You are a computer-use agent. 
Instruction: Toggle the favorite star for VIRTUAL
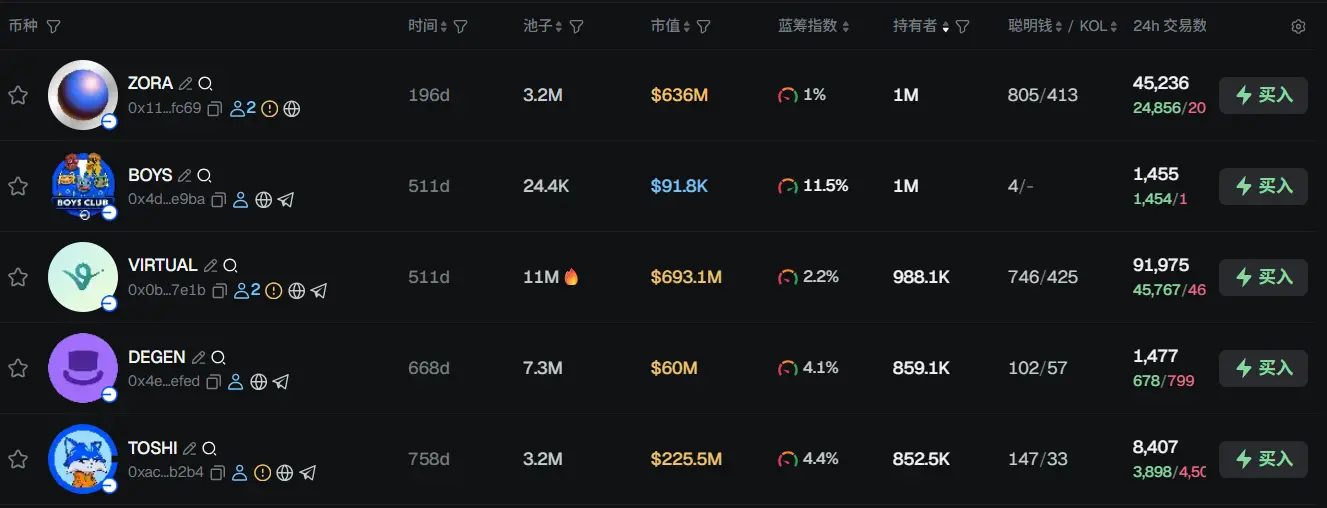tap(18, 277)
